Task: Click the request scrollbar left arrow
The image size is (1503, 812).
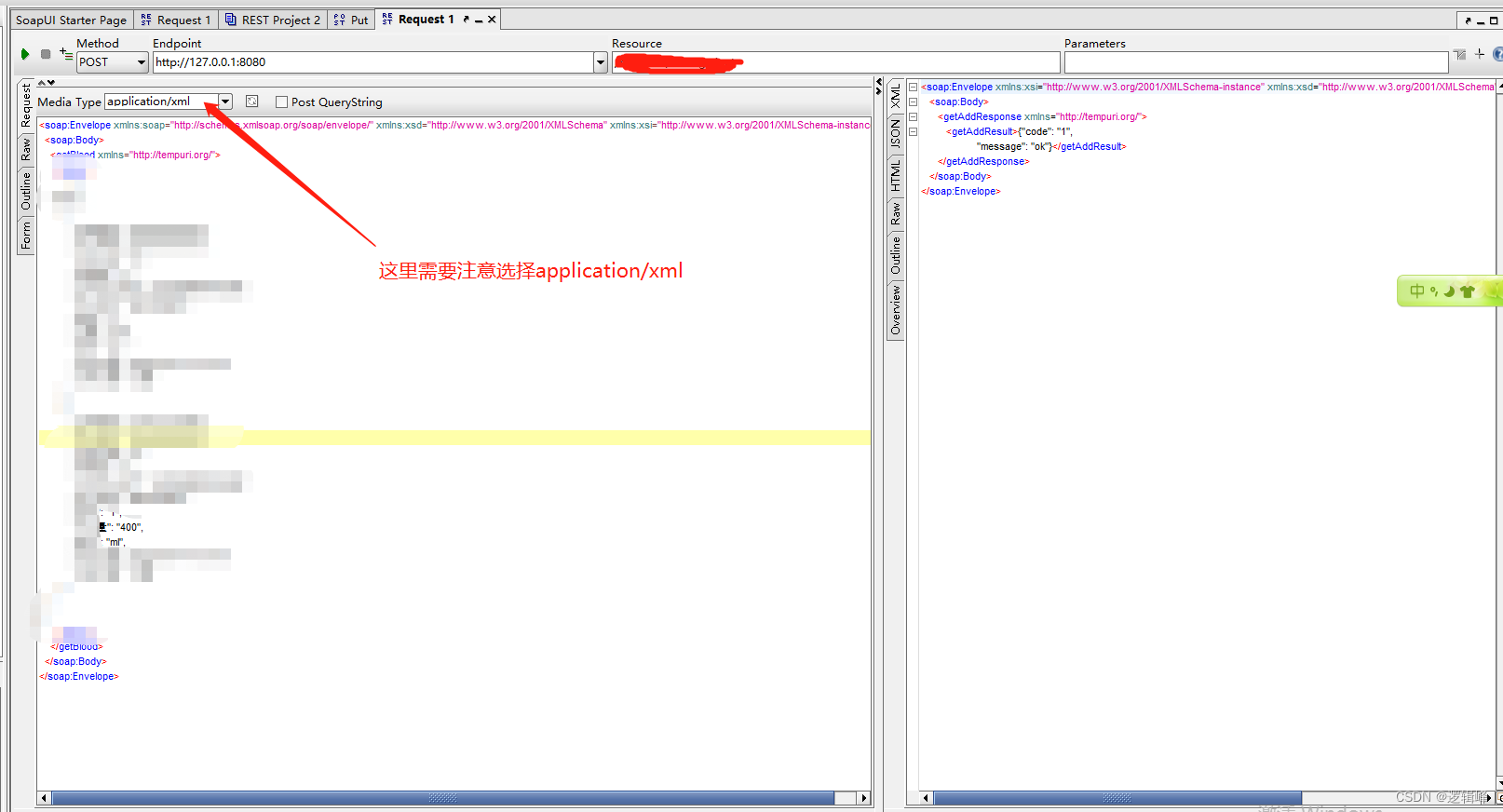Action: pyautogui.click(x=44, y=798)
